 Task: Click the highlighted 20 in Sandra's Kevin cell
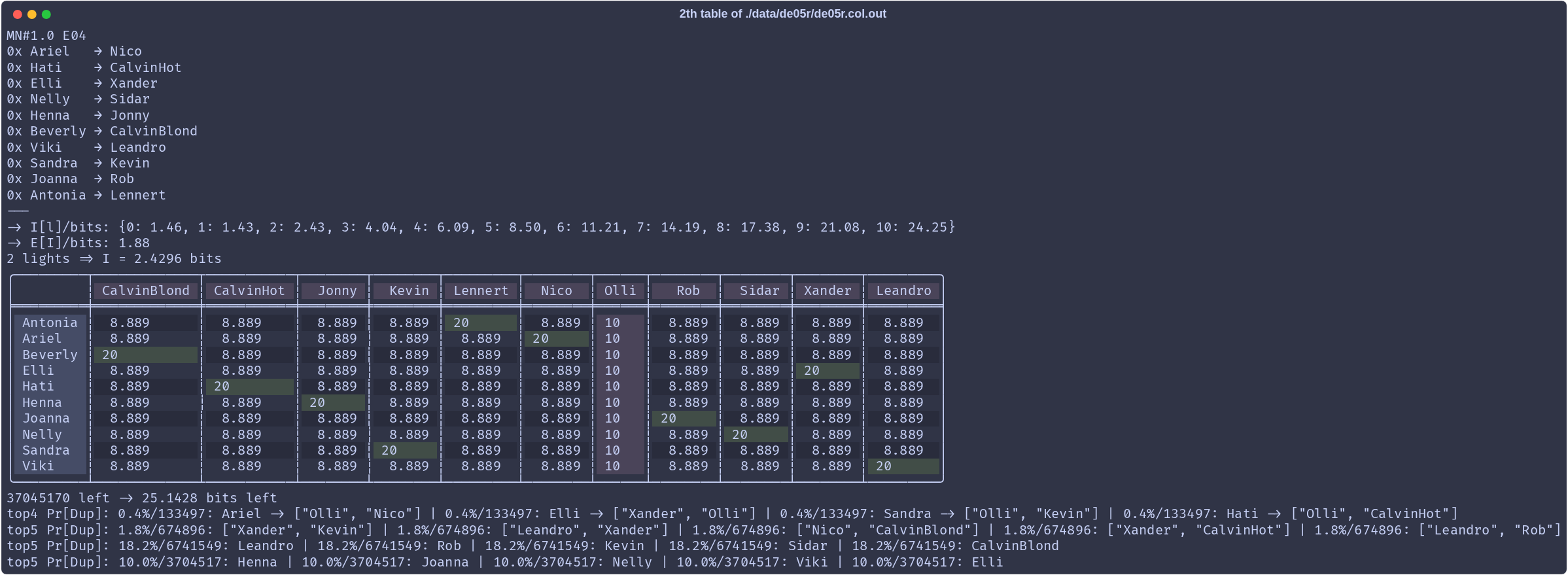tap(405, 450)
